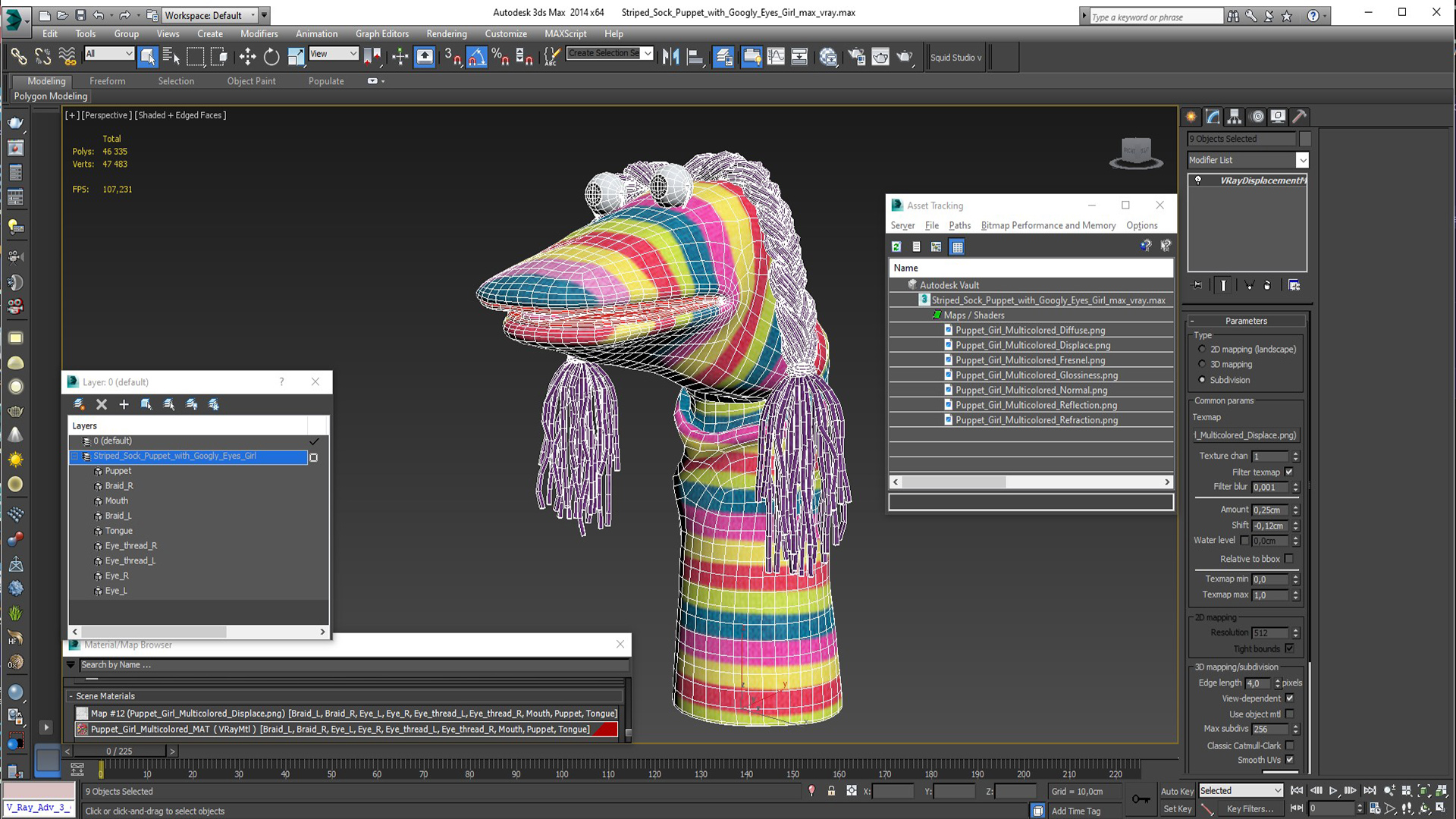Viewport: 1456px width, 819px height.
Task: Click the Search by Name field
Action: 353,665
